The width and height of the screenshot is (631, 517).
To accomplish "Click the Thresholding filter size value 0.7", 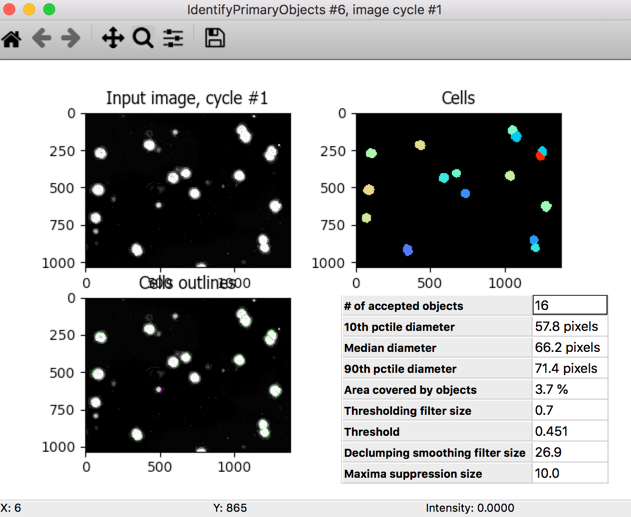I will tap(570, 410).
